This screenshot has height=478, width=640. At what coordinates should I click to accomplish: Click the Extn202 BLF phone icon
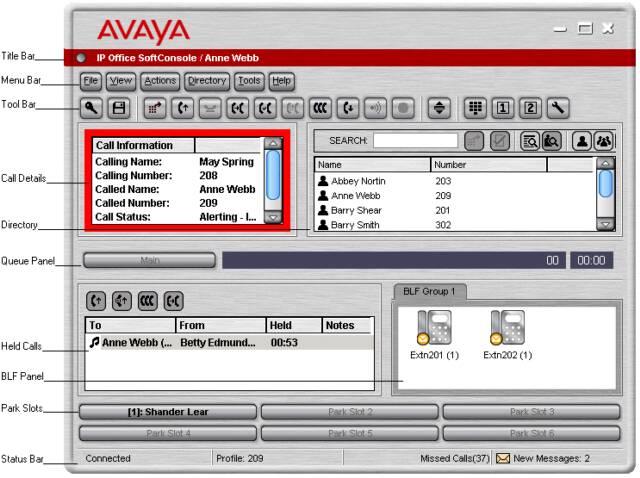point(507,327)
